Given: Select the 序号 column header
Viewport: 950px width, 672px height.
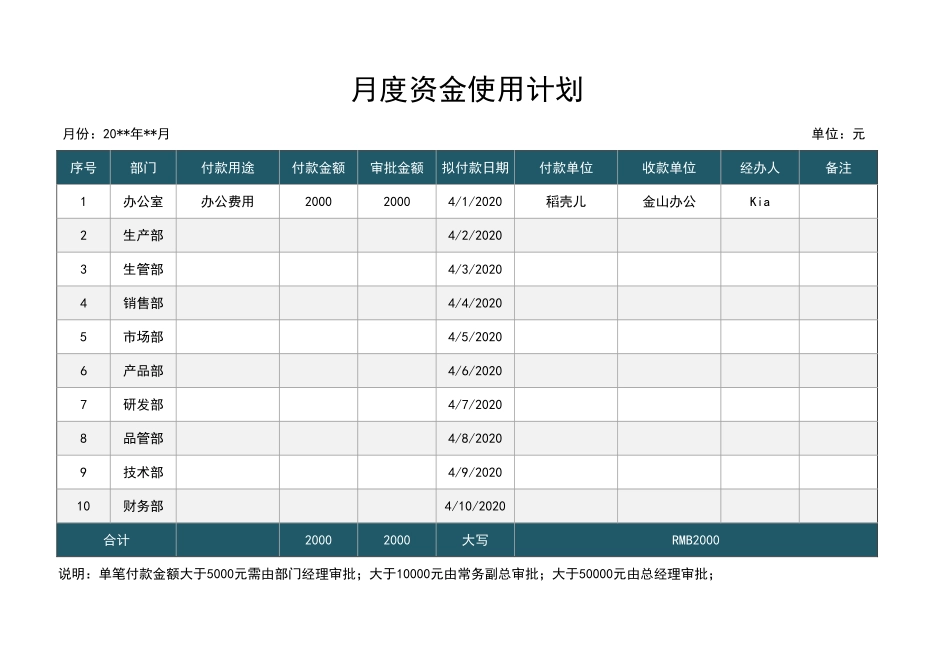Looking at the screenshot, I should 84,167.
